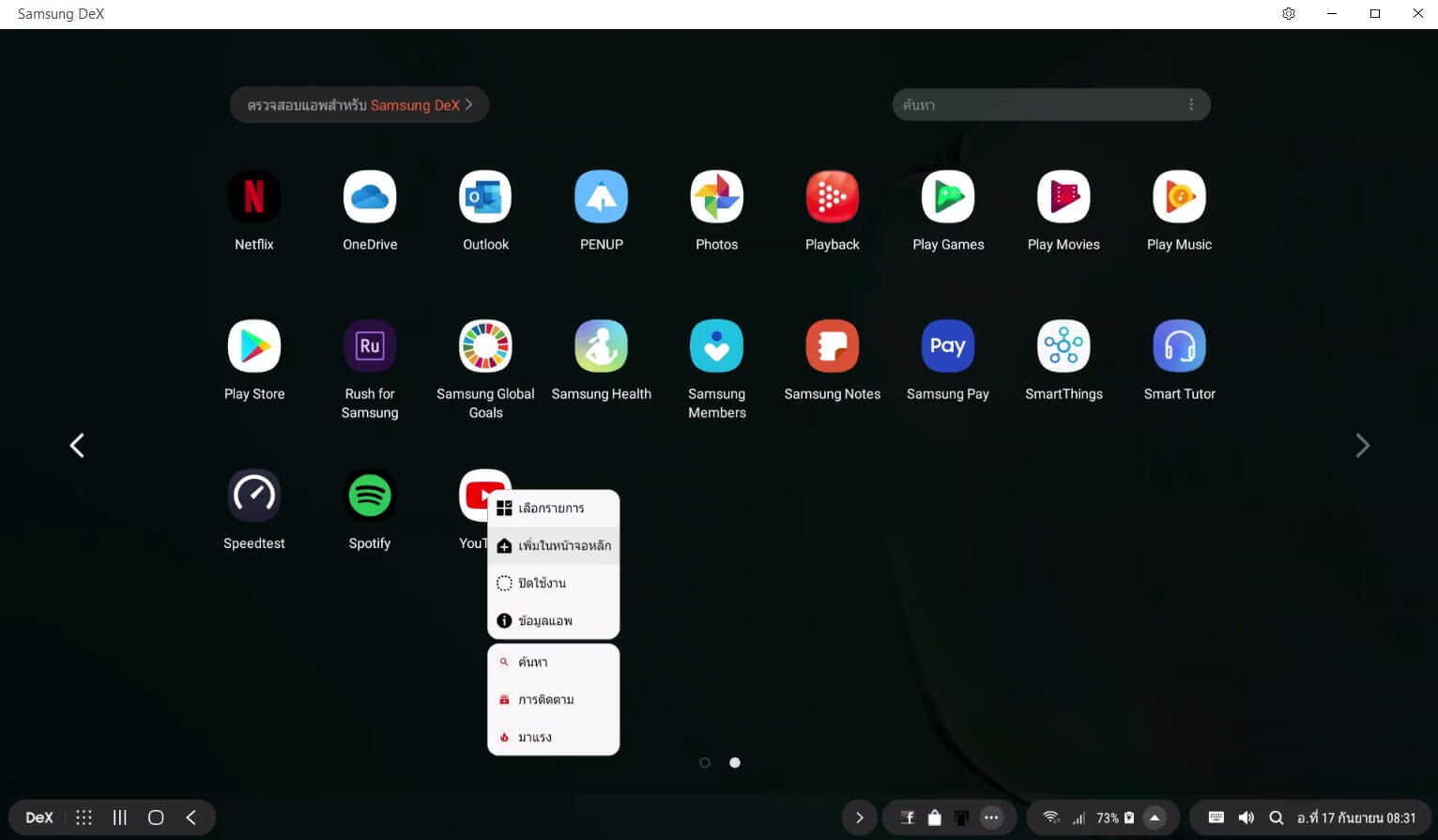Go to the next apps page arrow
Image resolution: width=1438 pixels, height=840 pixels.
coord(1362,446)
